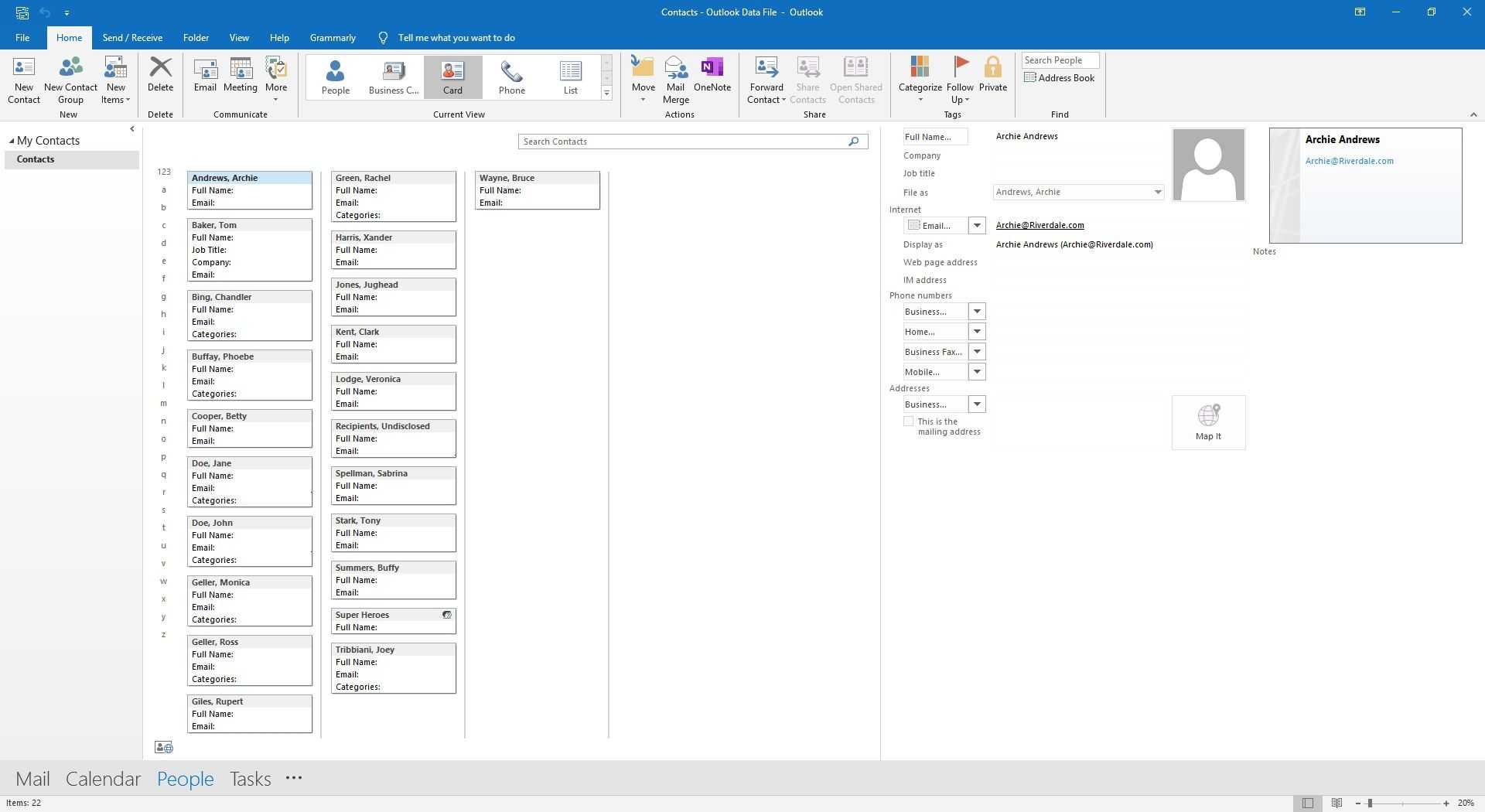Select the Card view
1485x812 pixels.
[452, 77]
